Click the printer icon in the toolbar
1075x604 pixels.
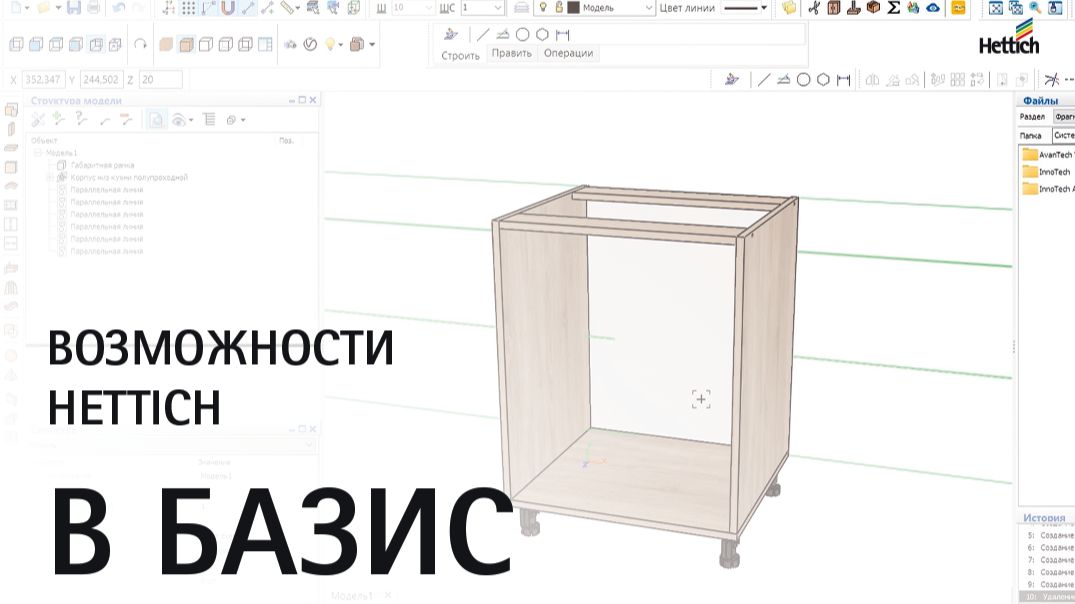point(94,8)
